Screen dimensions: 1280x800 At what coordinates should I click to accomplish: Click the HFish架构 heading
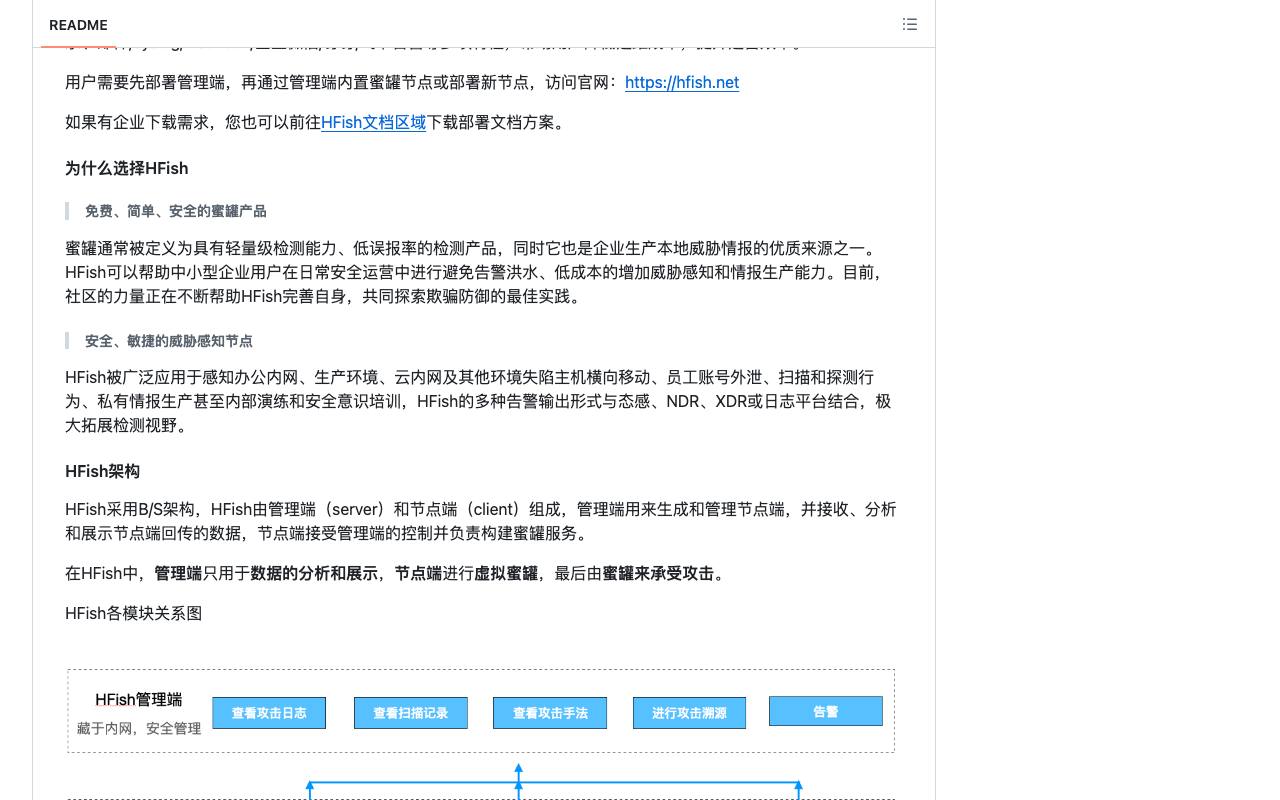pos(103,471)
